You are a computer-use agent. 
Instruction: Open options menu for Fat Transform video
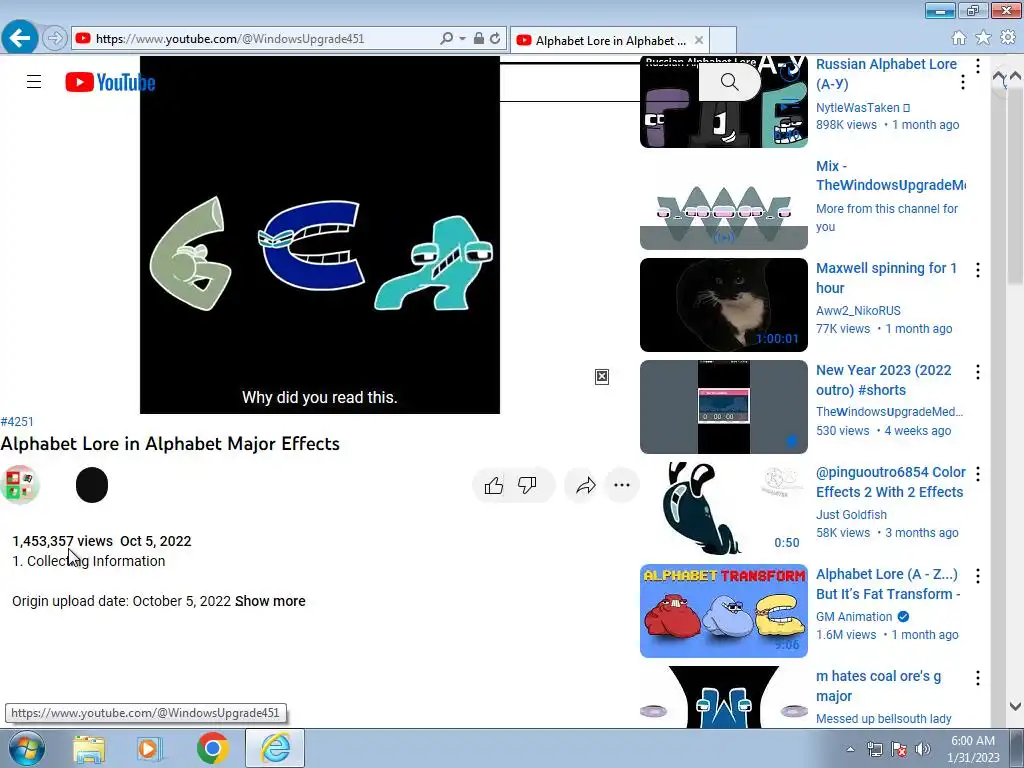978,576
